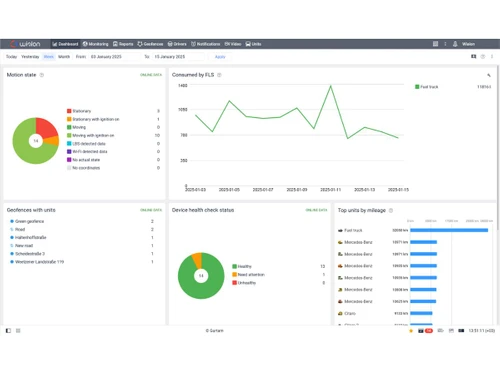Select the Yesterday period
This screenshot has width=500, height=375.
30,57
